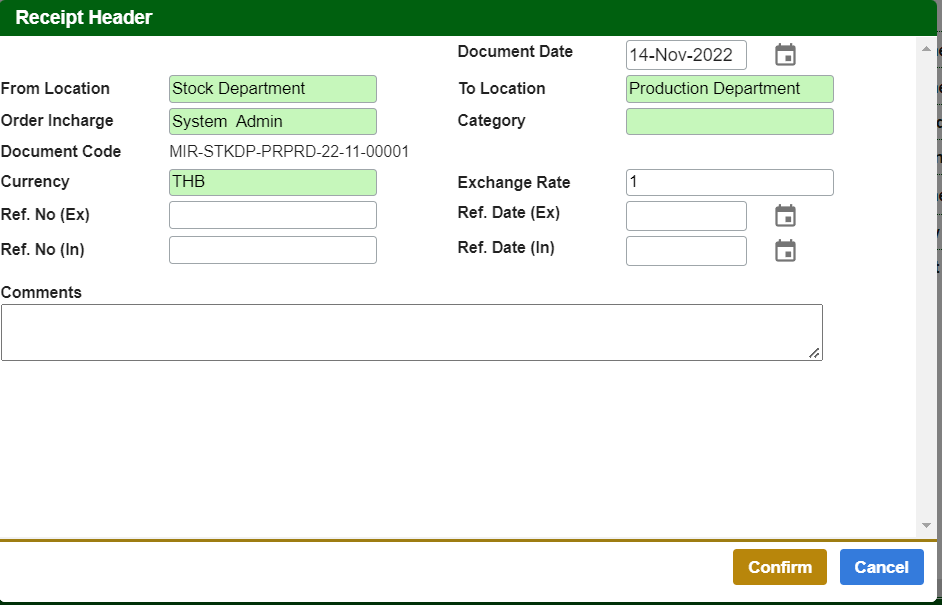Viewport: 942px width, 605px height.
Task: Click the scrollbar up arrow
Action: coord(927,48)
